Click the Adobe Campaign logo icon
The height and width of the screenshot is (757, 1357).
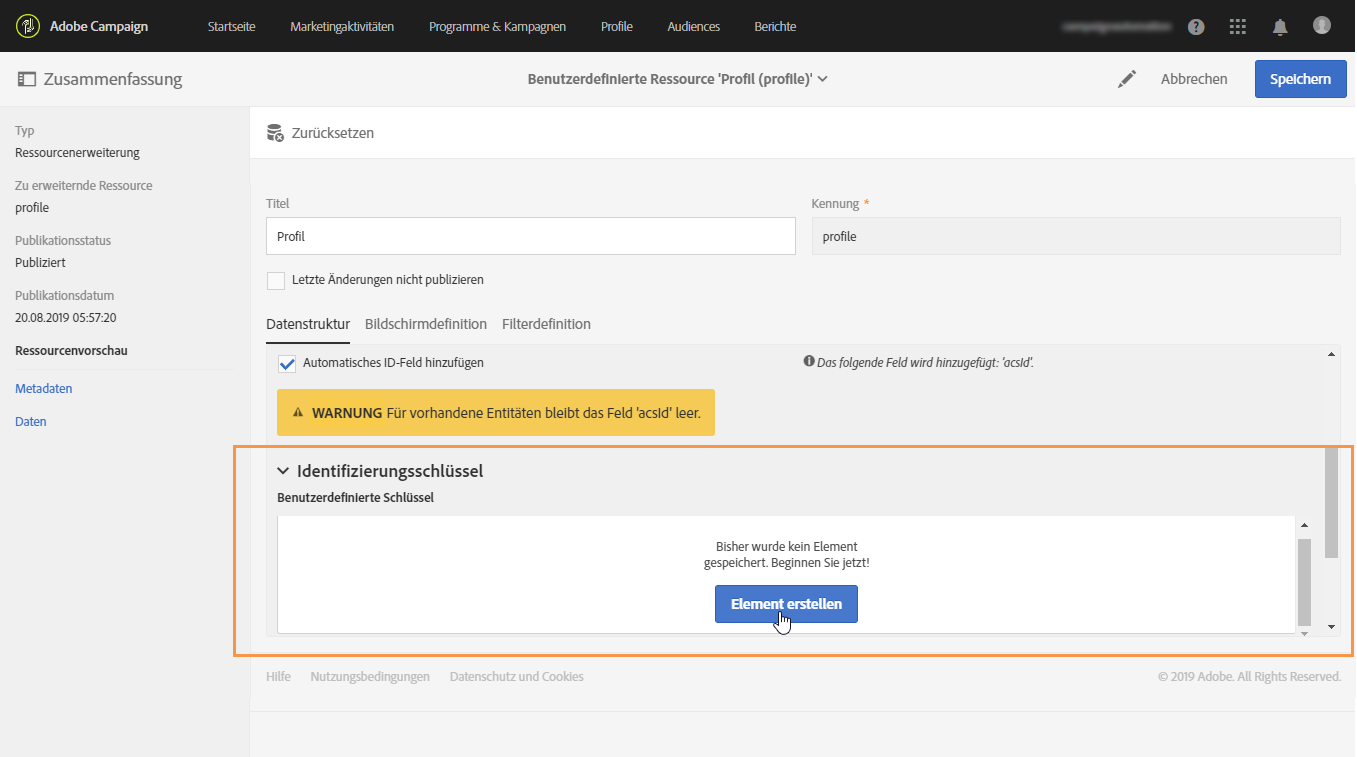tap(27, 26)
